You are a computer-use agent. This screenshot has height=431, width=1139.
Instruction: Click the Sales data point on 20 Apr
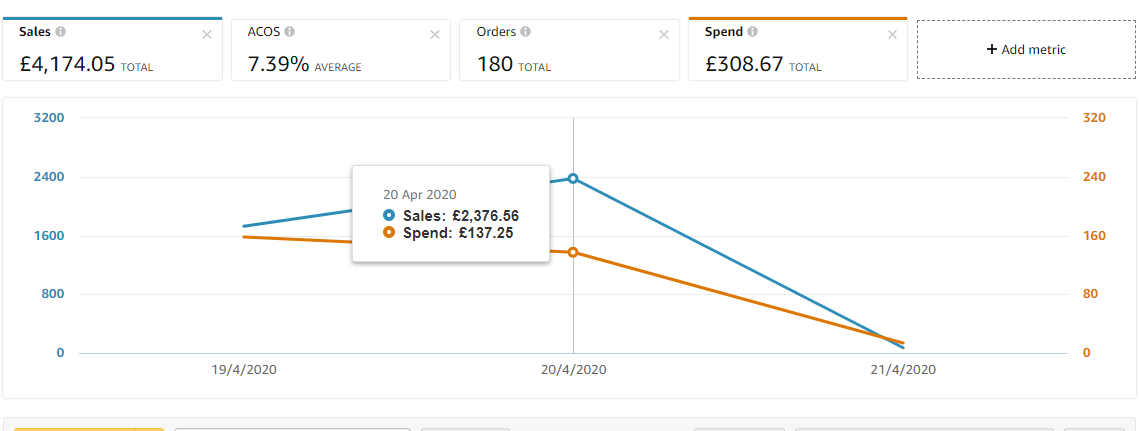click(573, 178)
